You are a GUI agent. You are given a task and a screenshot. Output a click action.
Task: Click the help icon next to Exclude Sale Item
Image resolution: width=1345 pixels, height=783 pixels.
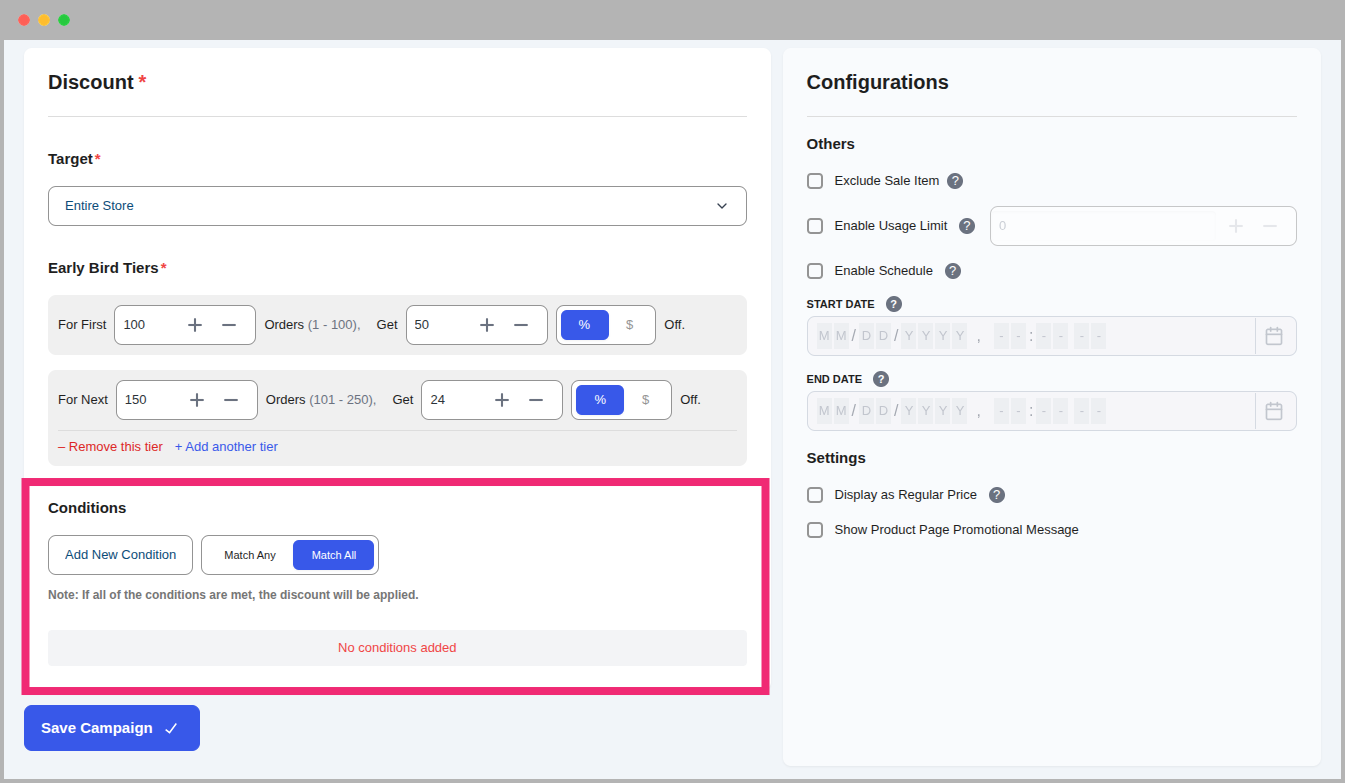(x=955, y=181)
